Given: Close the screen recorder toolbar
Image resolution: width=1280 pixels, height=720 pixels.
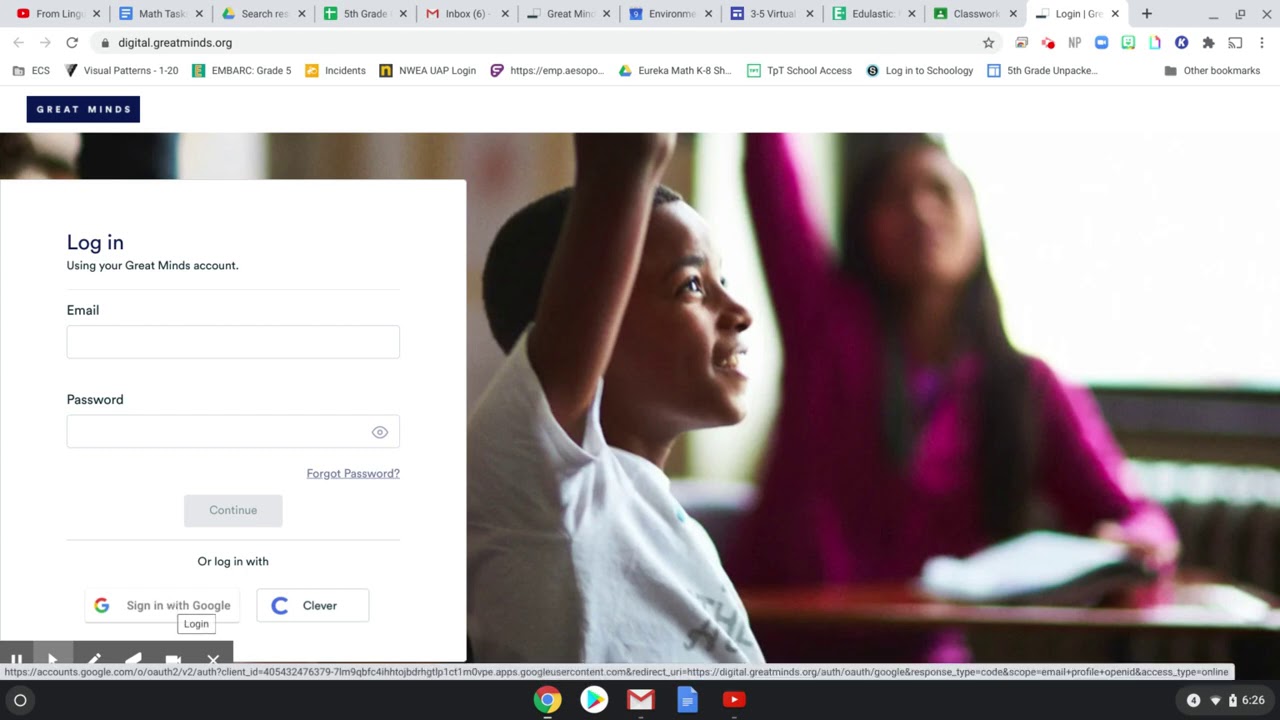Looking at the screenshot, I should click(x=213, y=660).
